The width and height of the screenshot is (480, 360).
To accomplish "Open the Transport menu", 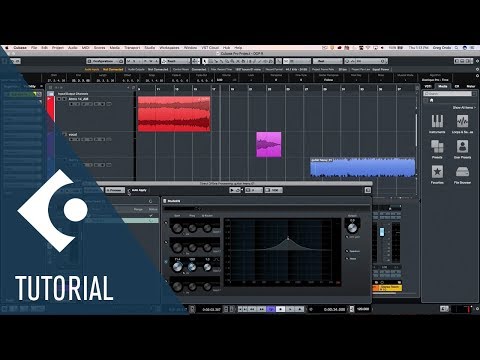I will [132, 48].
